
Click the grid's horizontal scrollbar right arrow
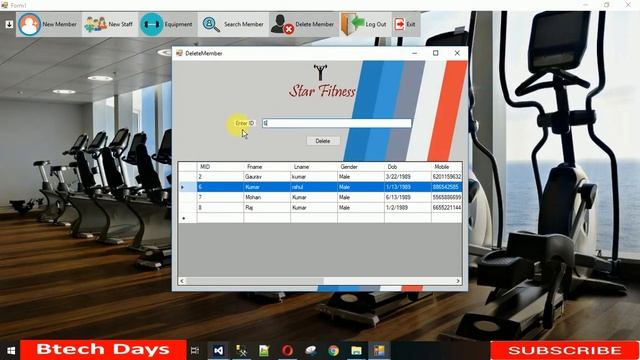458,281
